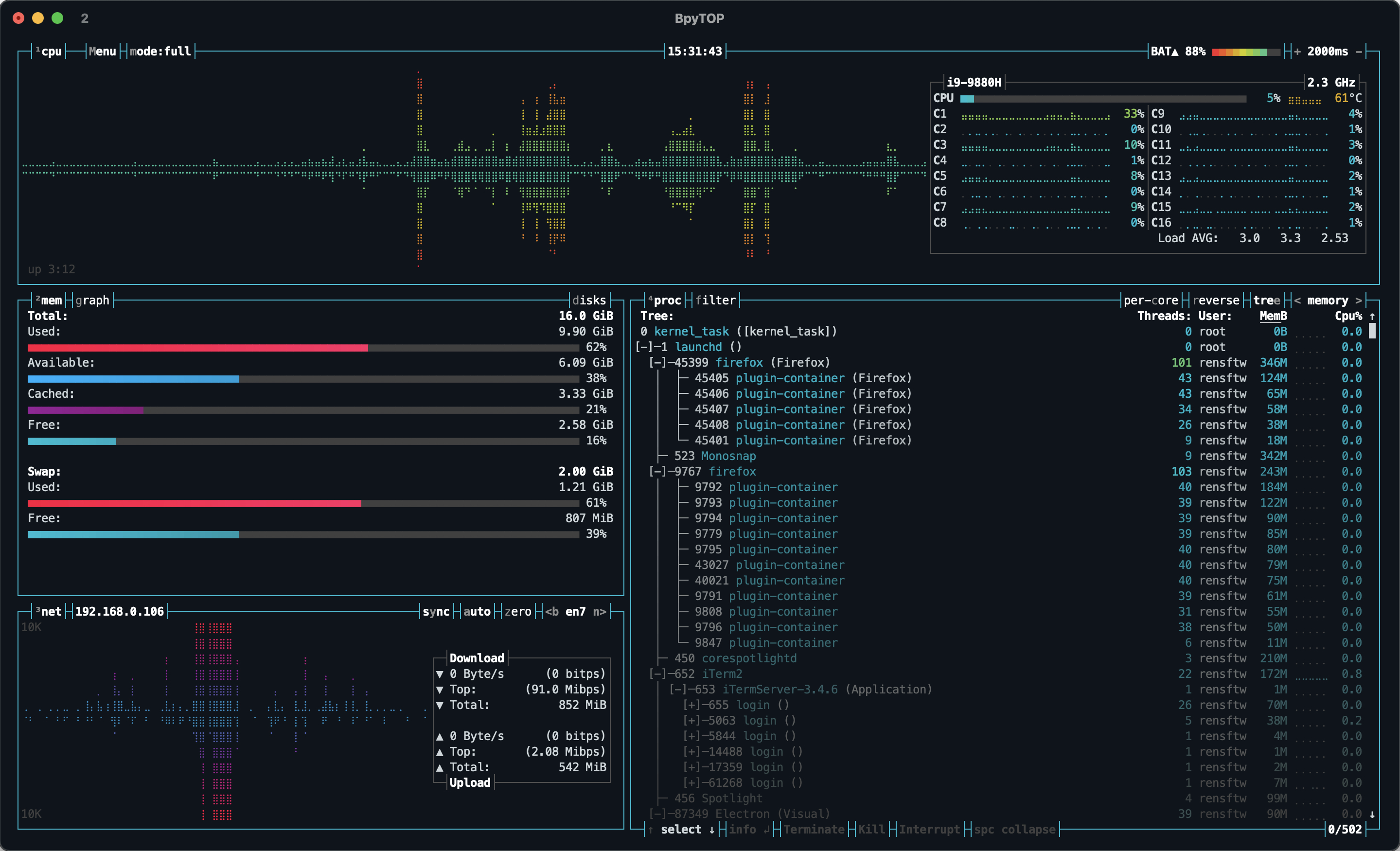Click the filter option in proc box
Image resolution: width=1400 pixels, height=851 pixels.
coord(715,301)
